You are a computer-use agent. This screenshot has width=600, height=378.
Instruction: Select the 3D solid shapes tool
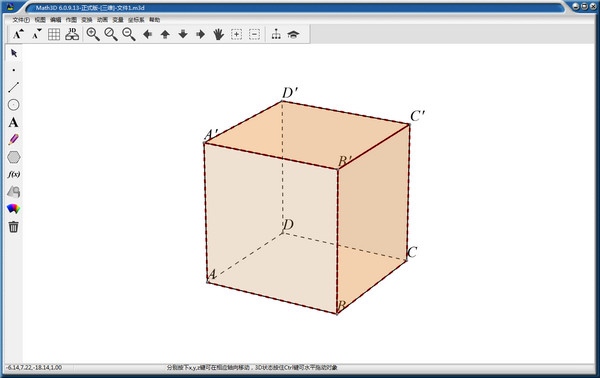click(x=14, y=192)
